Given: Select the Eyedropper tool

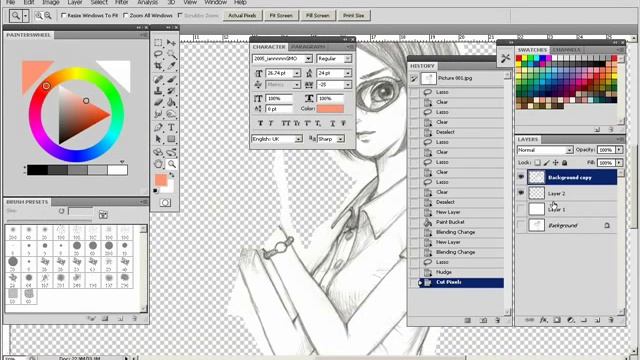Looking at the screenshot, I should [171, 66].
